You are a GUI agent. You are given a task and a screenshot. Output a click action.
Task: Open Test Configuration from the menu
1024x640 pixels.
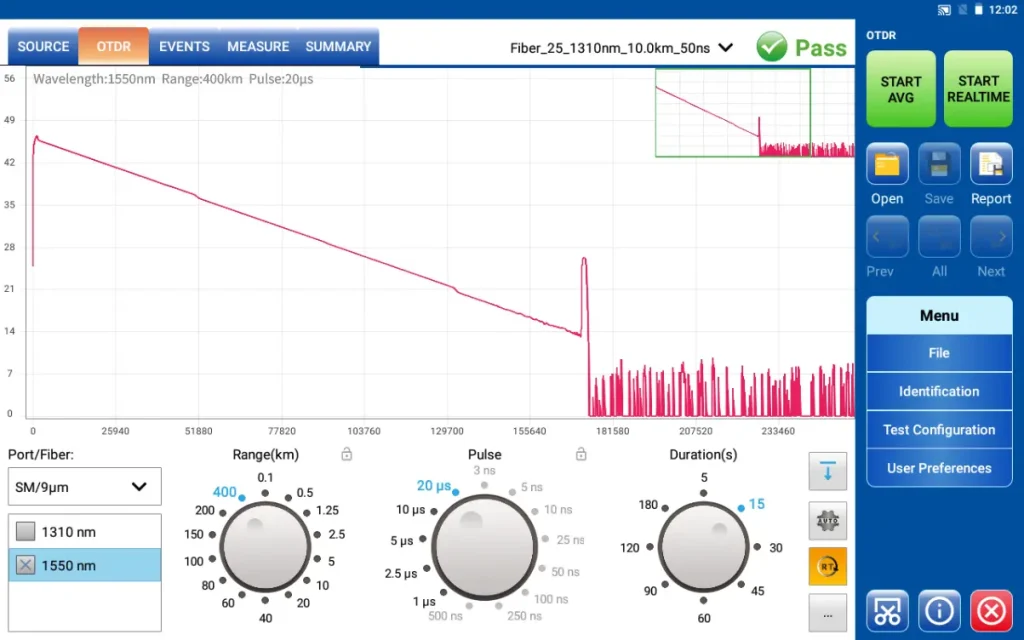click(939, 430)
